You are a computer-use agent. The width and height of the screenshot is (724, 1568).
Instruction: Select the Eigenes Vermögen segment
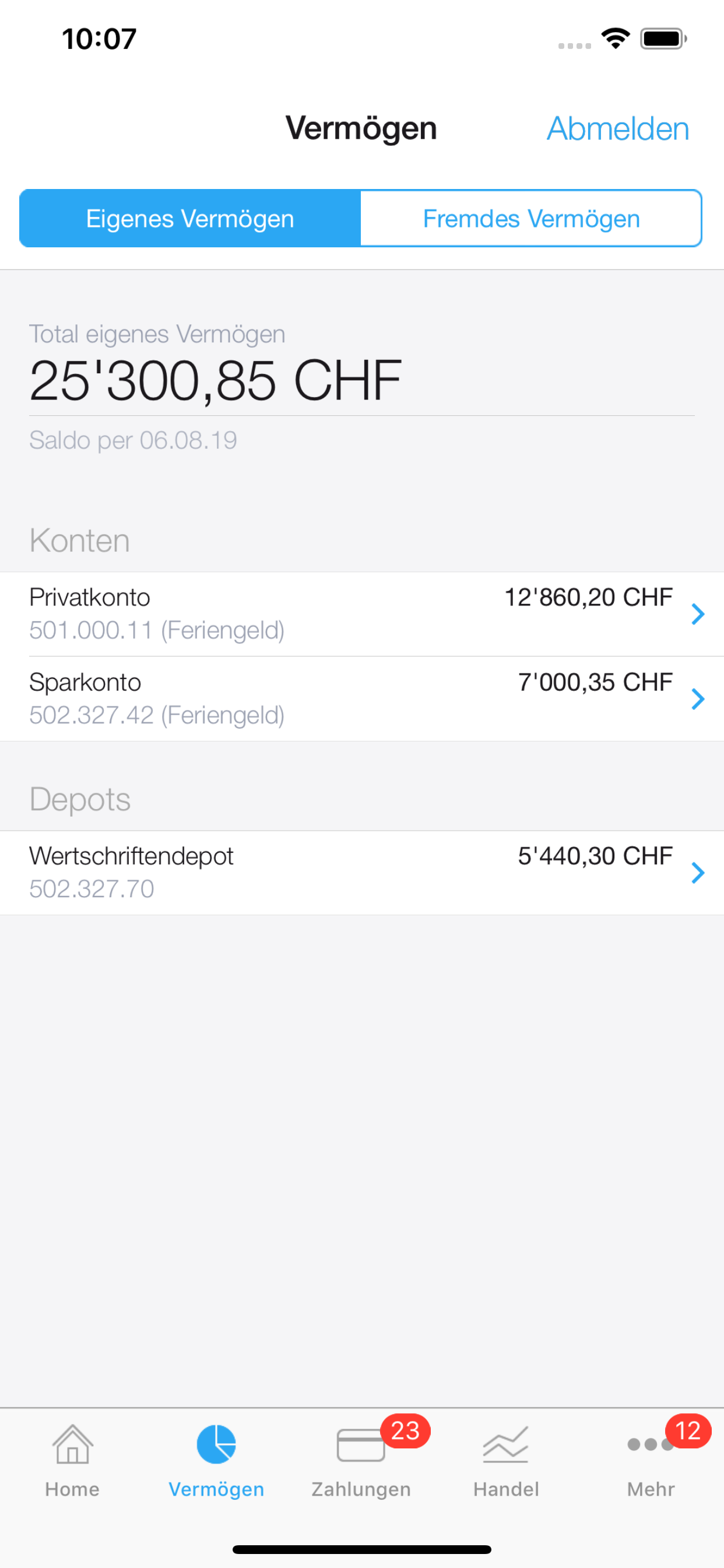[x=190, y=219]
